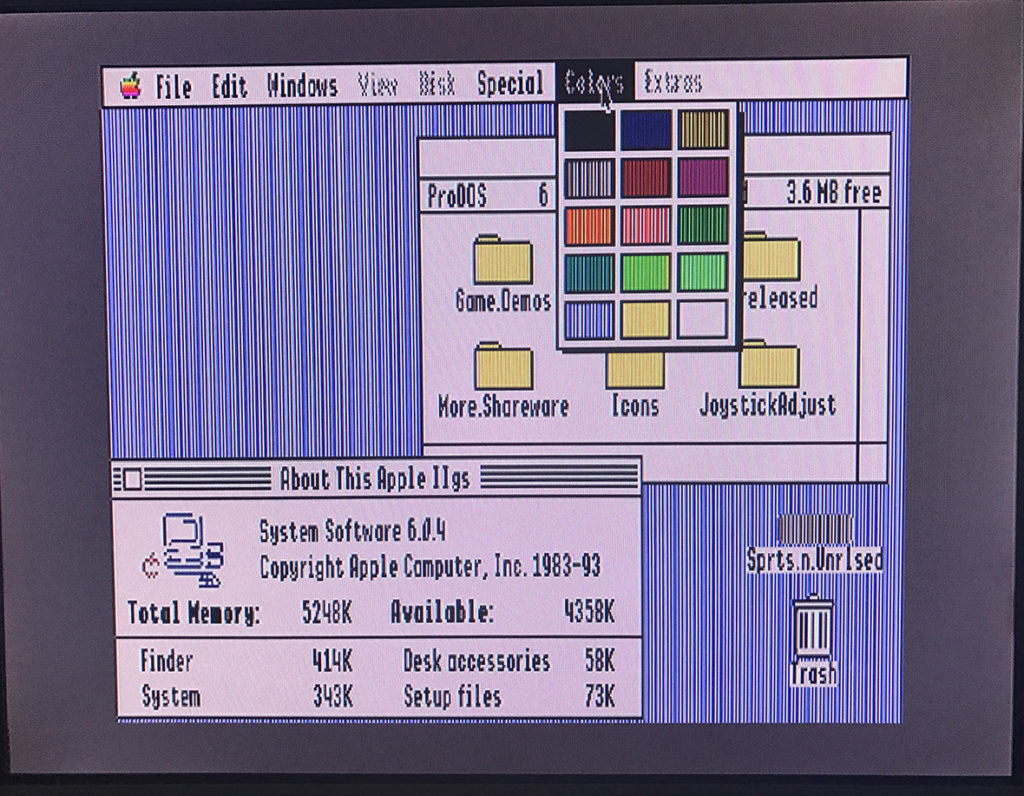The image size is (1024, 796).
Task: Open the File menu
Action: [x=173, y=87]
